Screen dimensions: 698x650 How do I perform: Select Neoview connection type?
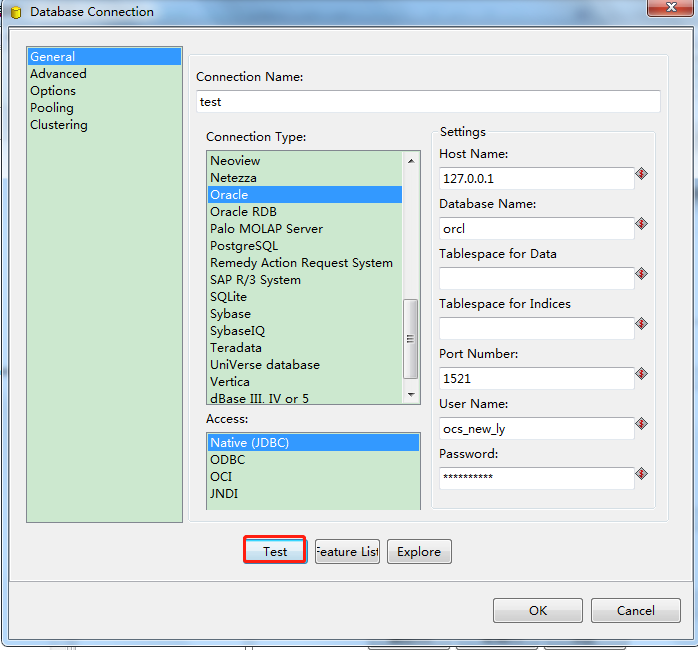(x=305, y=160)
